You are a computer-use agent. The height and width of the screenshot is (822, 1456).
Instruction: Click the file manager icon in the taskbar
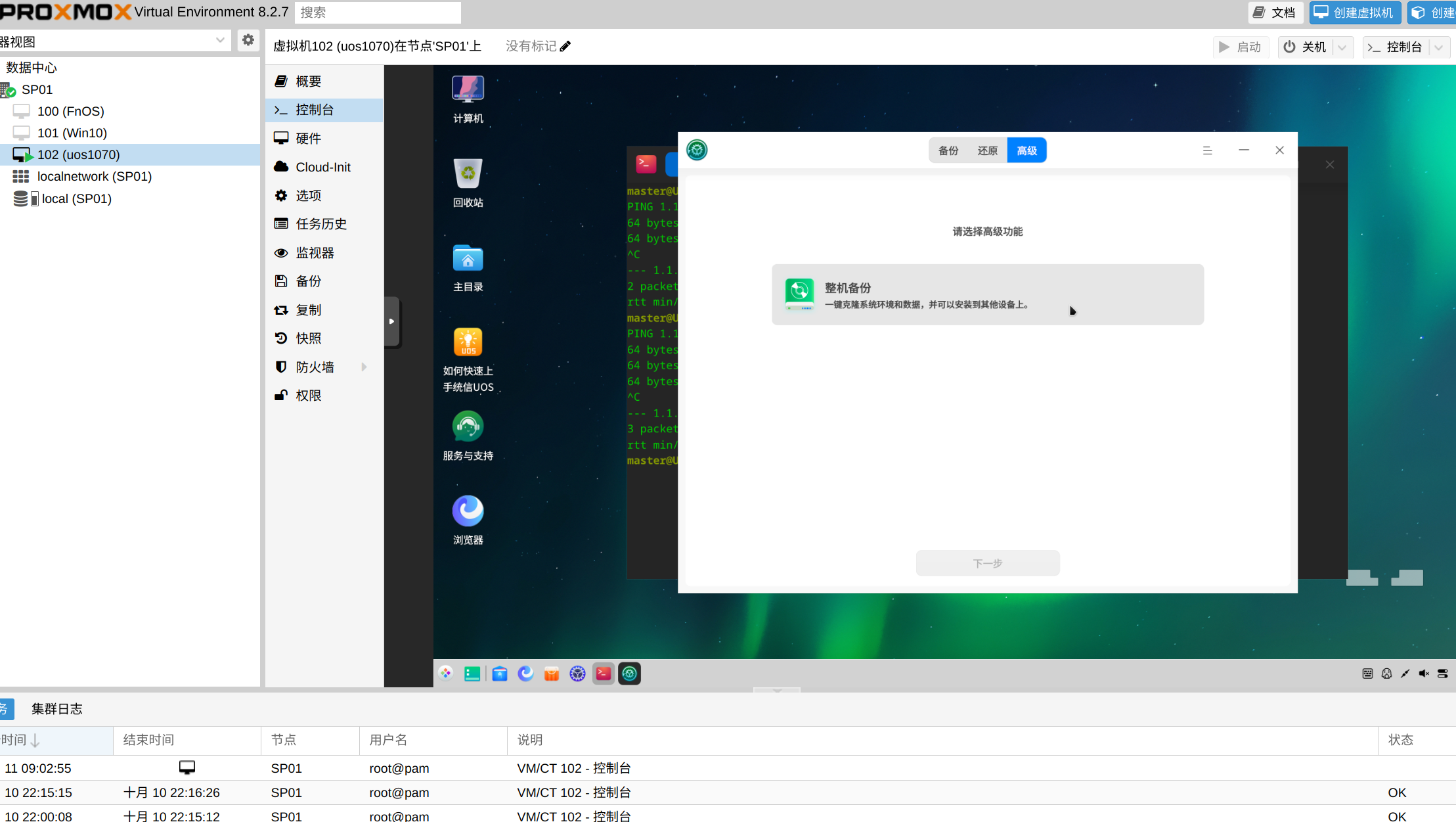(500, 673)
